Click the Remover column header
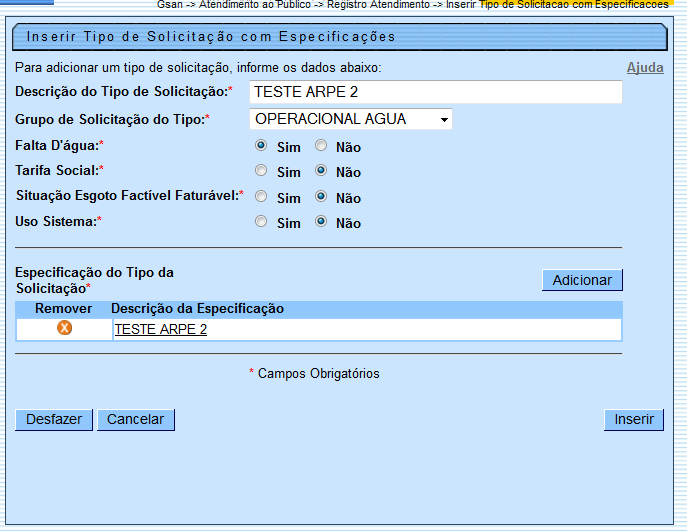Viewport: 687px width, 532px height. [64, 309]
